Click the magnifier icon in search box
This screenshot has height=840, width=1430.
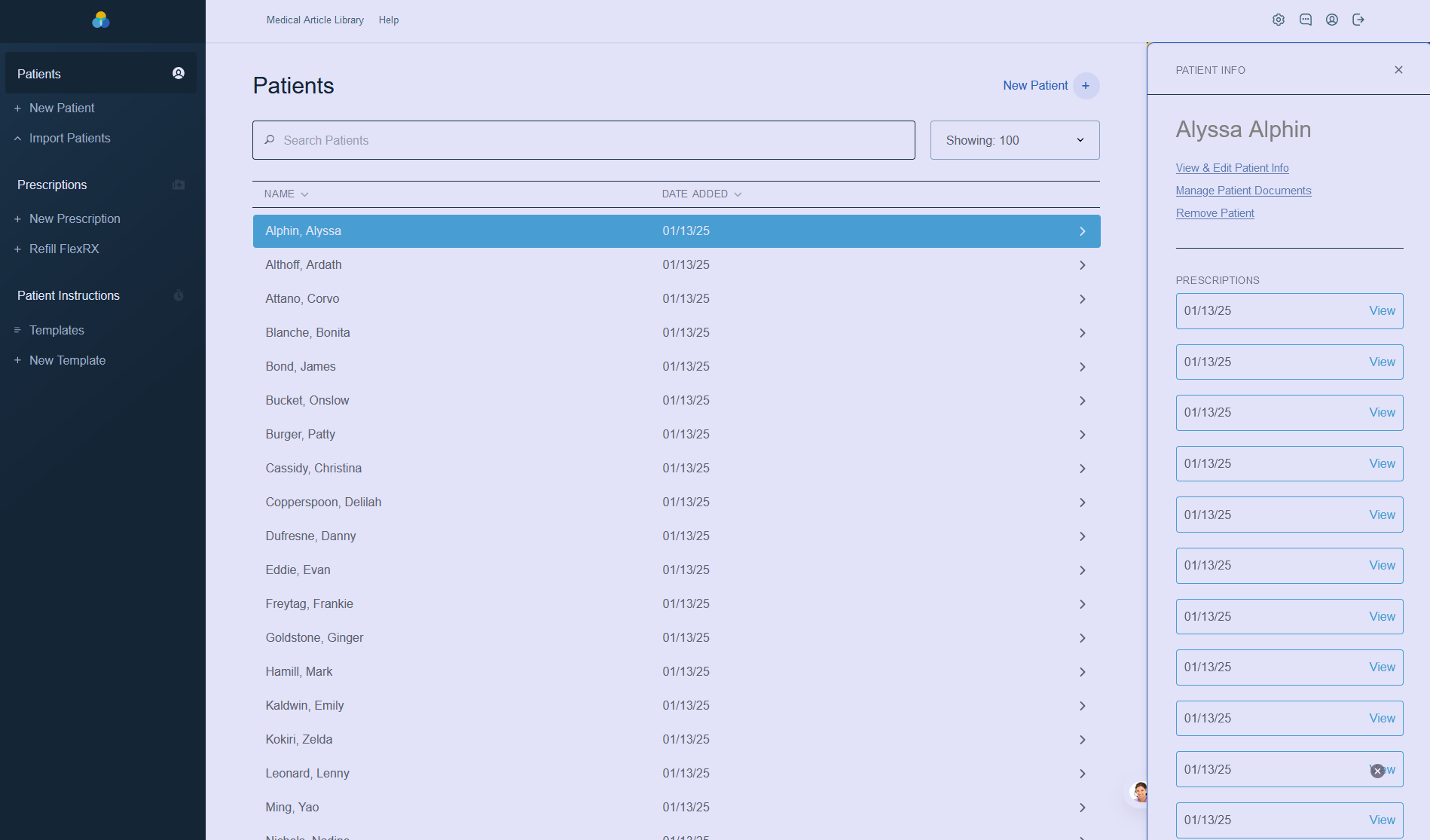[270, 140]
